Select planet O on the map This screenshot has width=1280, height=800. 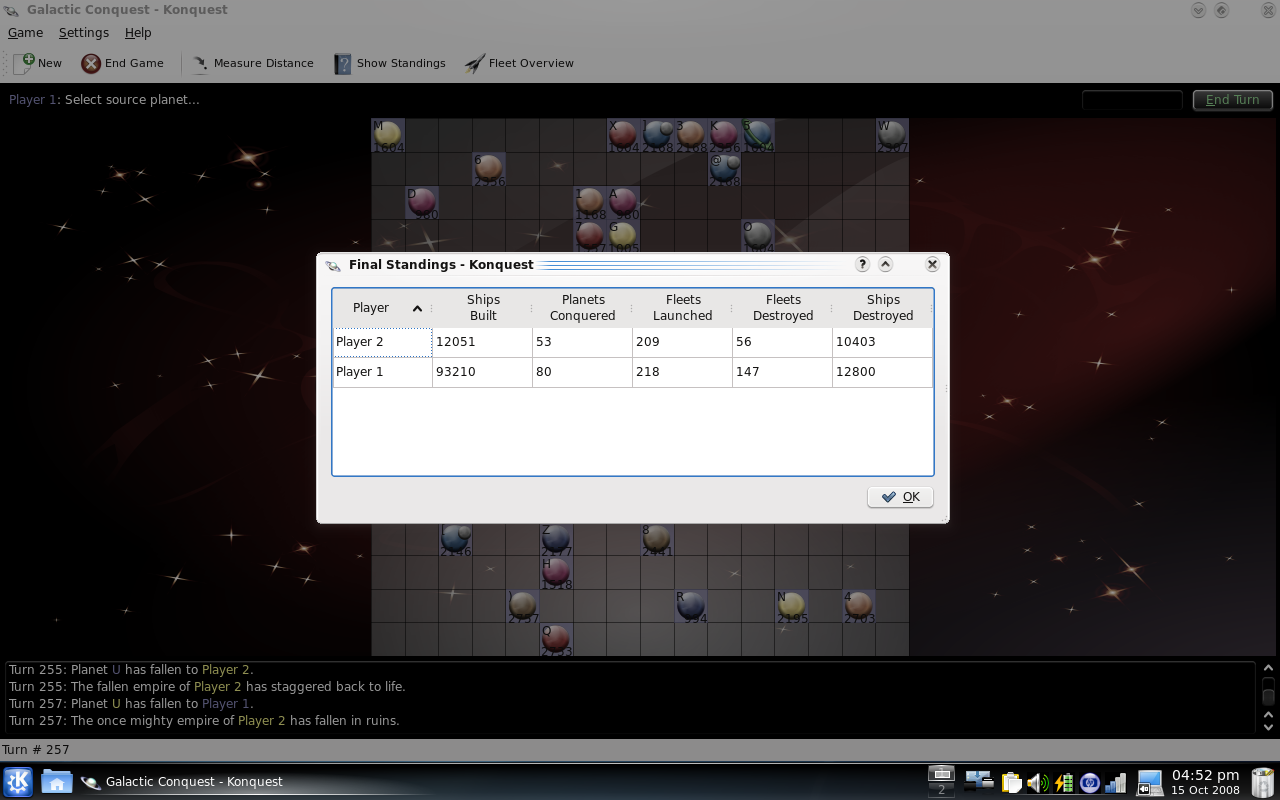(x=758, y=236)
